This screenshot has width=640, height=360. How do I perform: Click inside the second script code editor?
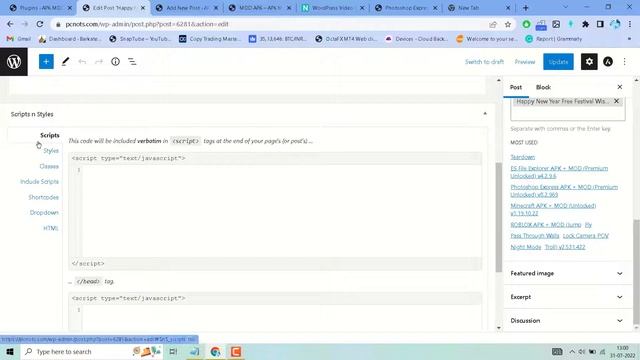(x=282, y=318)
